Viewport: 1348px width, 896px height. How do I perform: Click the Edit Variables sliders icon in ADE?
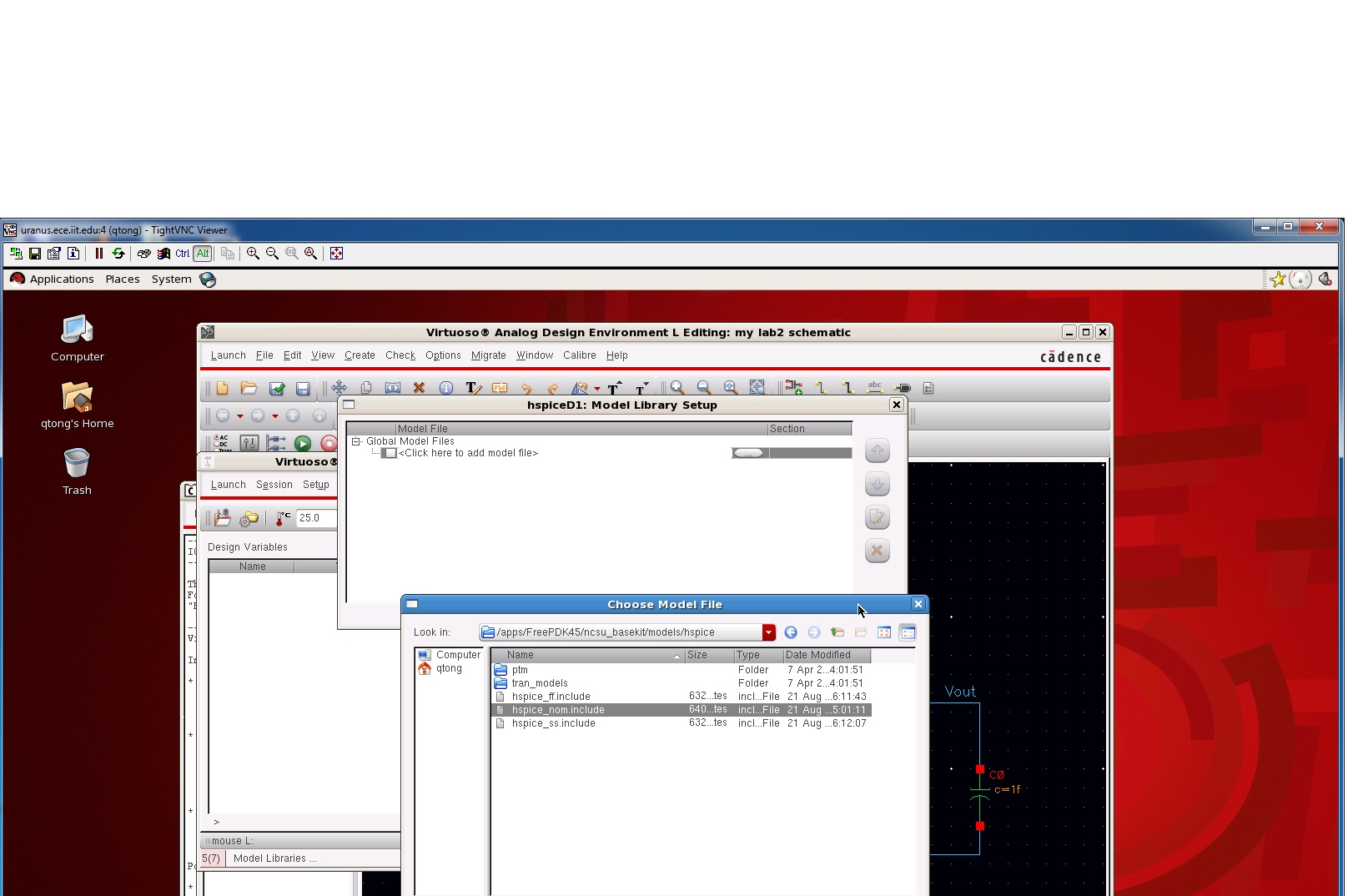coord(249,444)
